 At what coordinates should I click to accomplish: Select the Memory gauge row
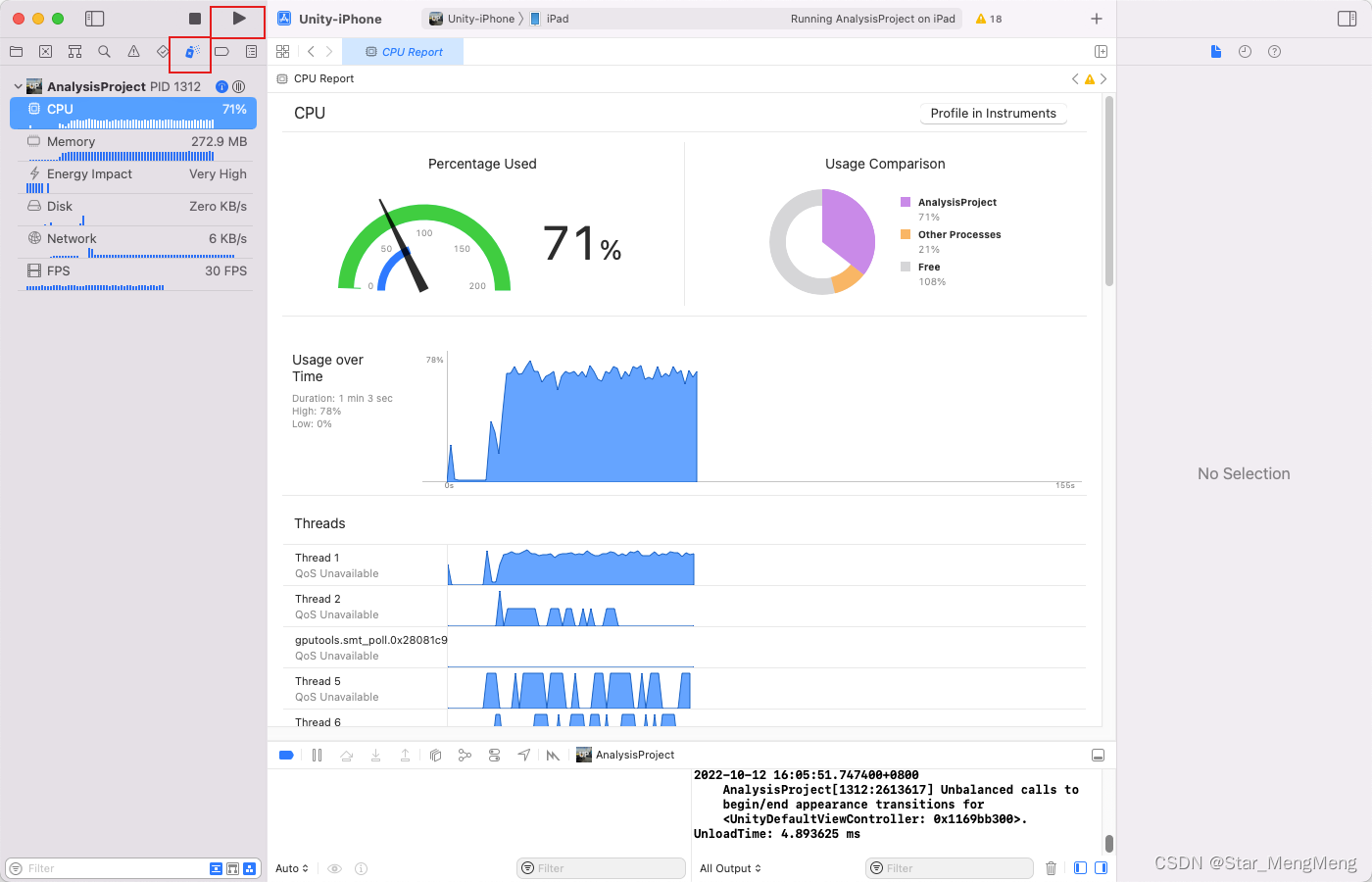133,145
